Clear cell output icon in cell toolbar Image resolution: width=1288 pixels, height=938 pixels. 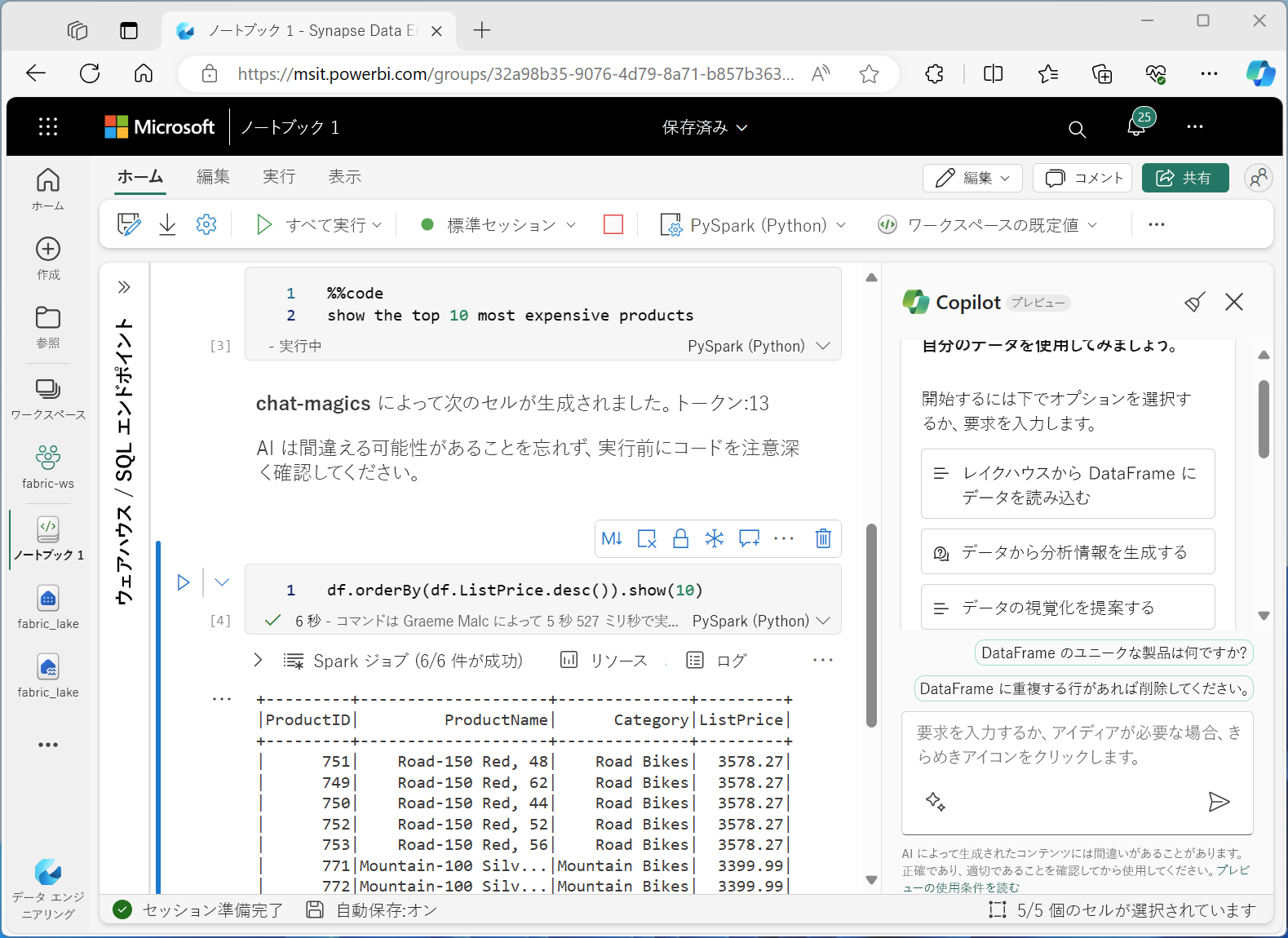coord(647,538)
